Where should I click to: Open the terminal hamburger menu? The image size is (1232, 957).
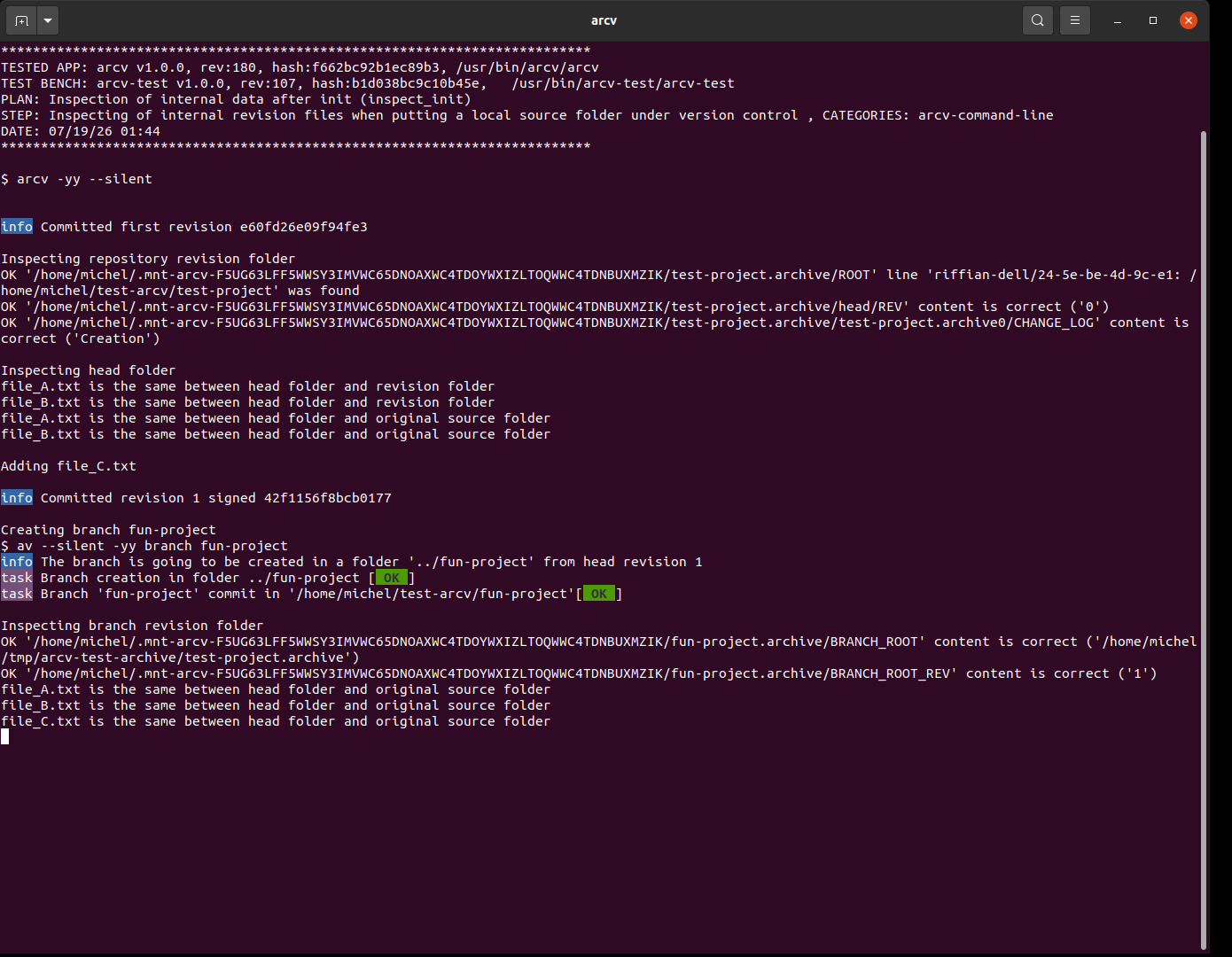[1074, 19]
